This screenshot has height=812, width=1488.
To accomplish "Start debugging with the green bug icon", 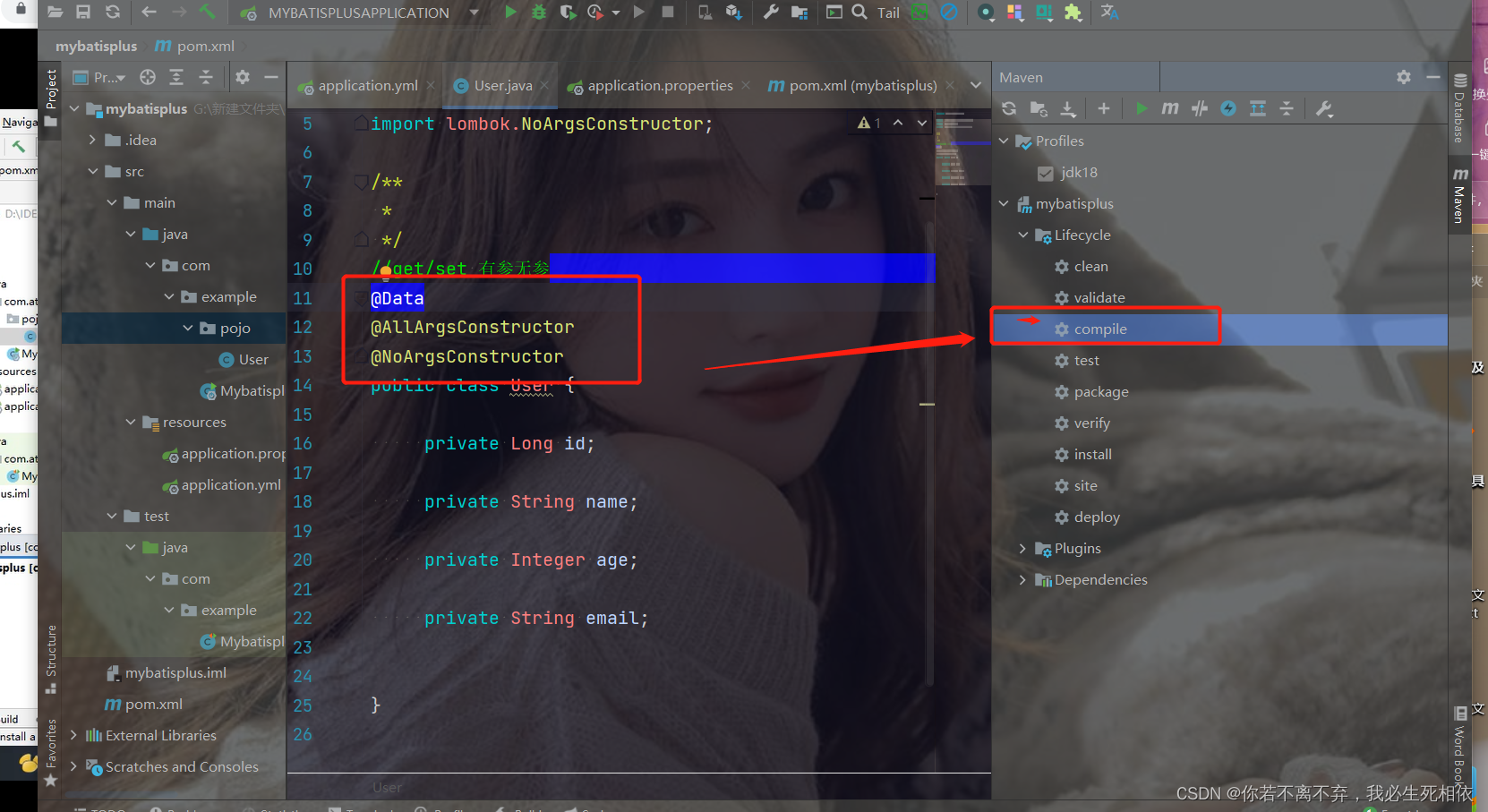I will [x=539, y=12].
